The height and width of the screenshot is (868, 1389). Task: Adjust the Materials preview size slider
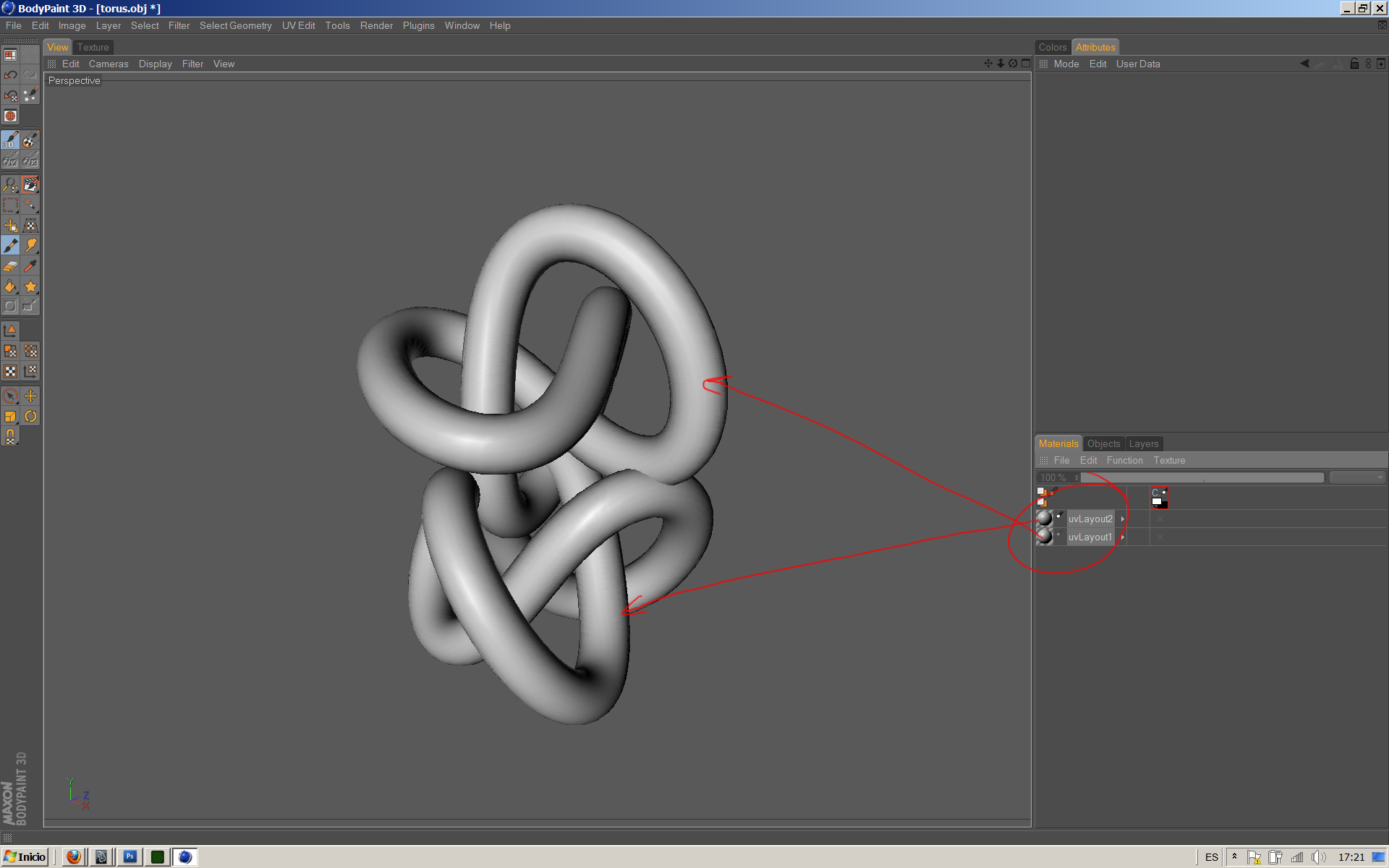click(x=1202, y=477)
